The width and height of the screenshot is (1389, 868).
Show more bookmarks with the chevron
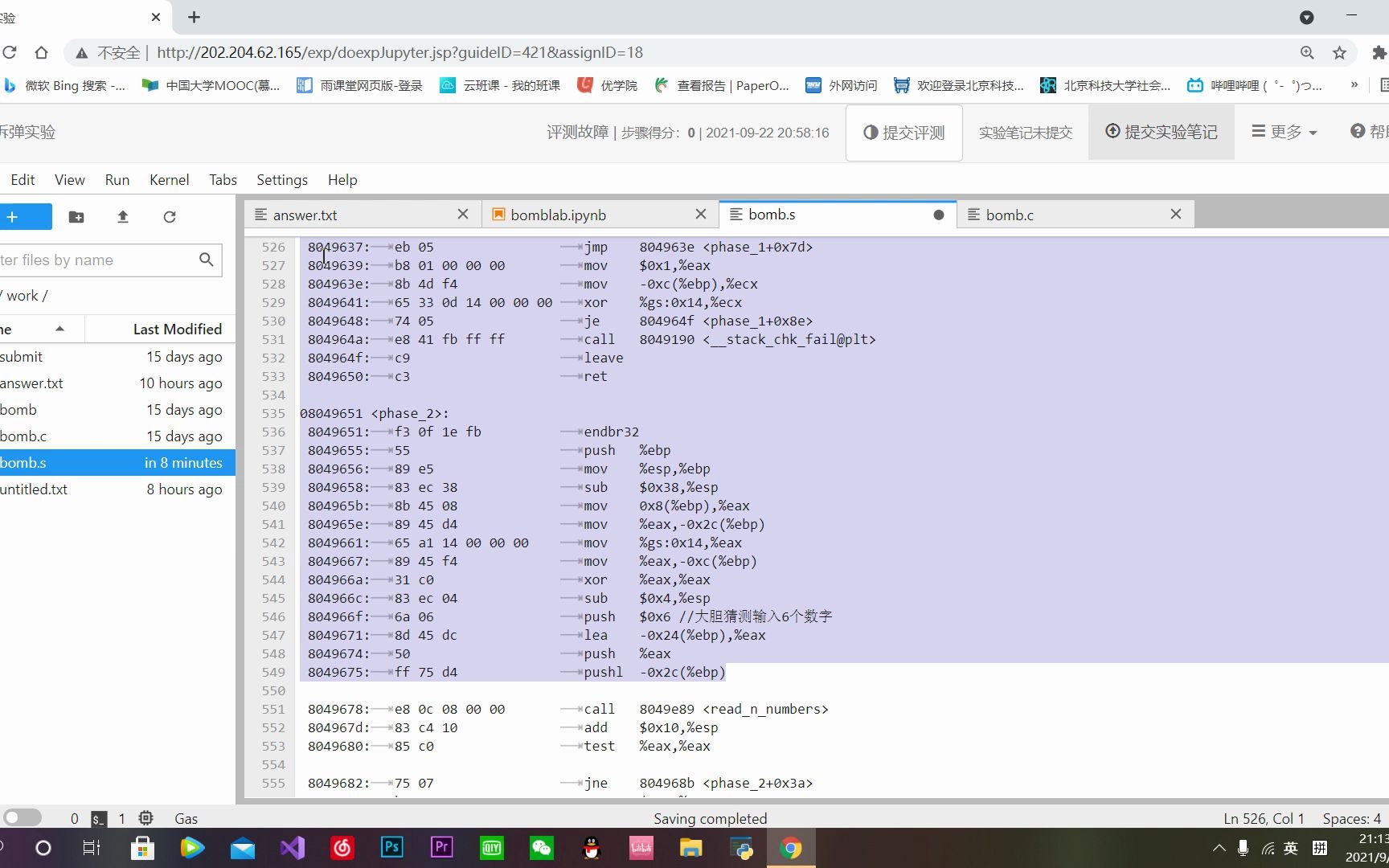[x=1354, y=84]
